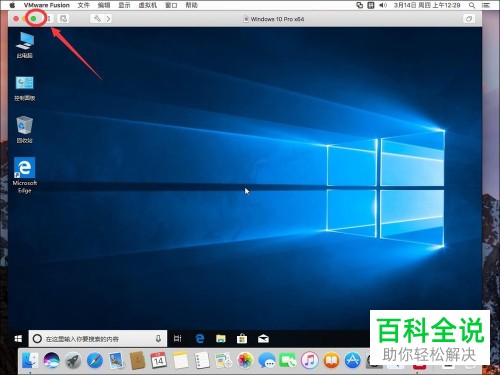
Task: Open the 显示 menu
Action: click(x=124, y=5)
